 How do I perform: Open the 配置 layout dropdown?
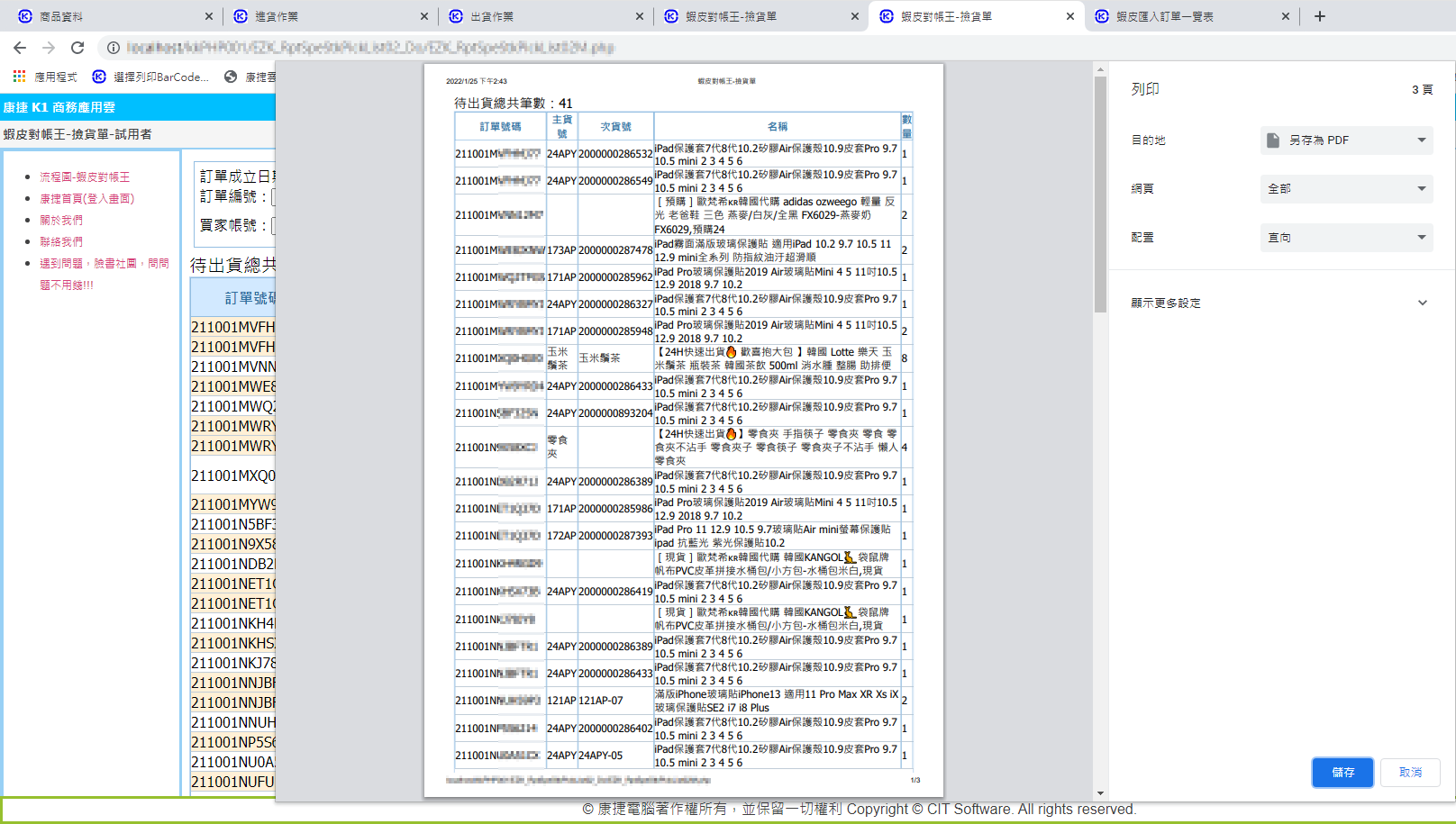tap(1346, 238)
